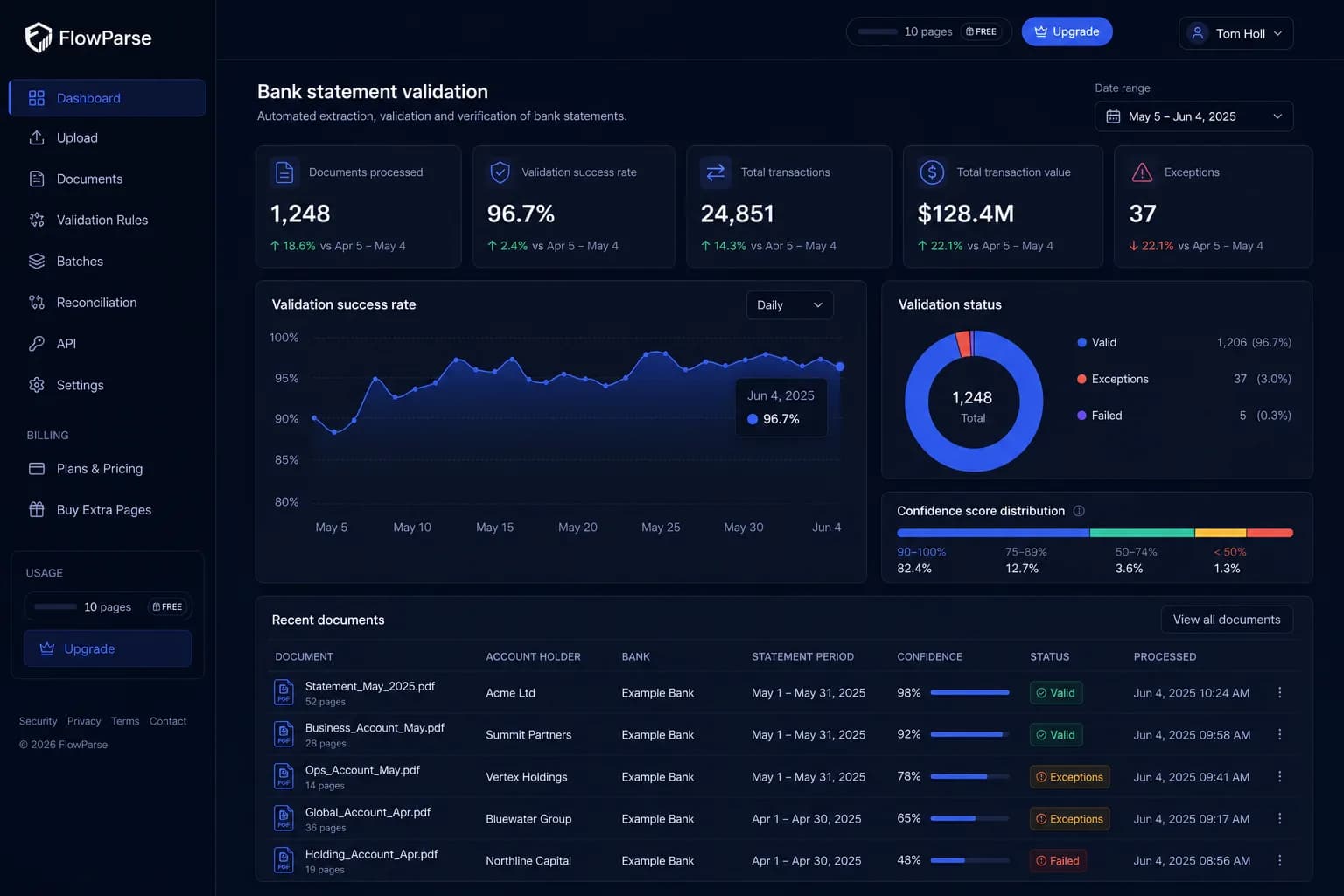Click the blue 90–100% confidence bar segment

(x=993, y=533)
